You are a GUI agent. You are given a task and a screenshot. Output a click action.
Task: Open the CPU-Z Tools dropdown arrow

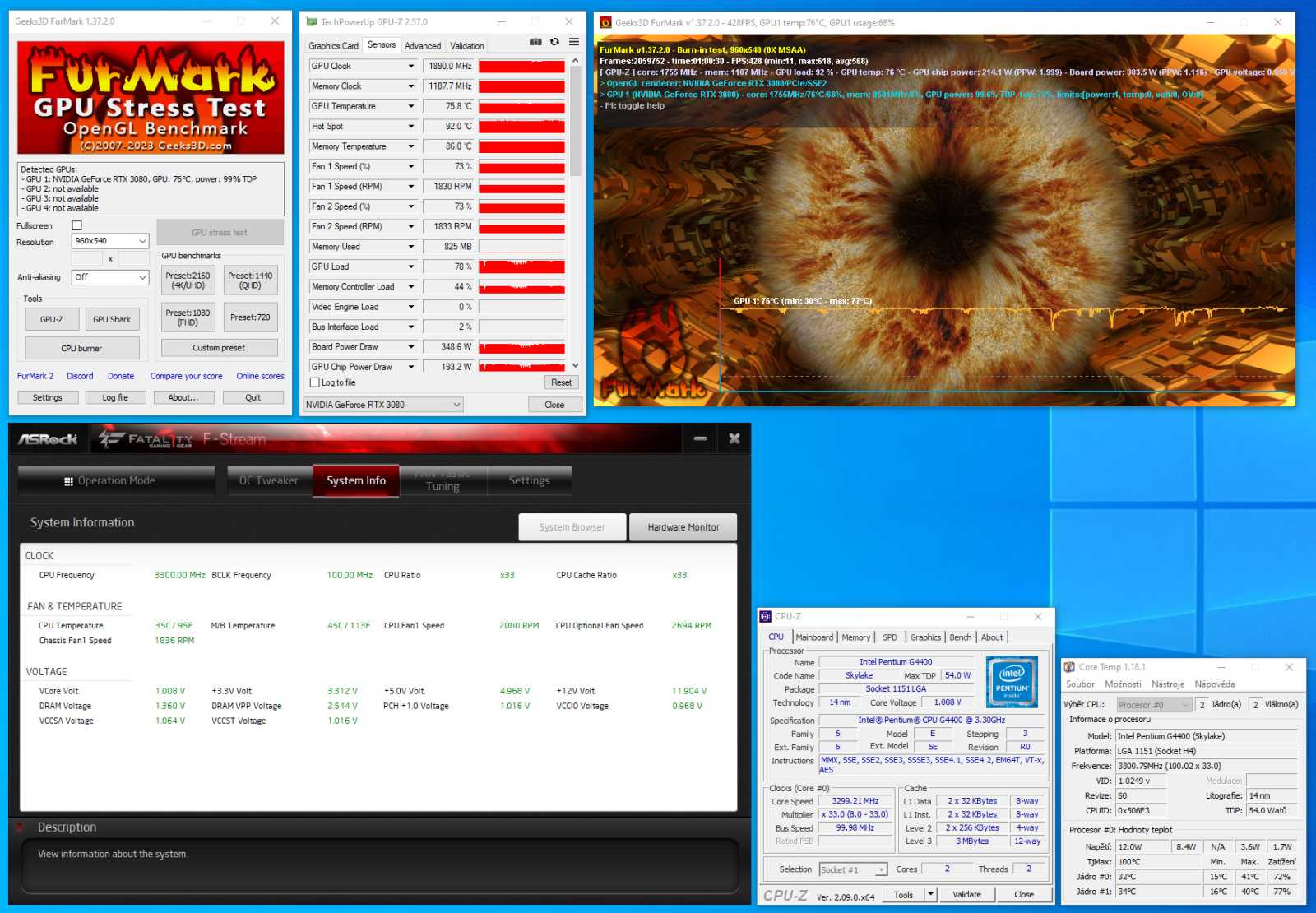point(930,894)
